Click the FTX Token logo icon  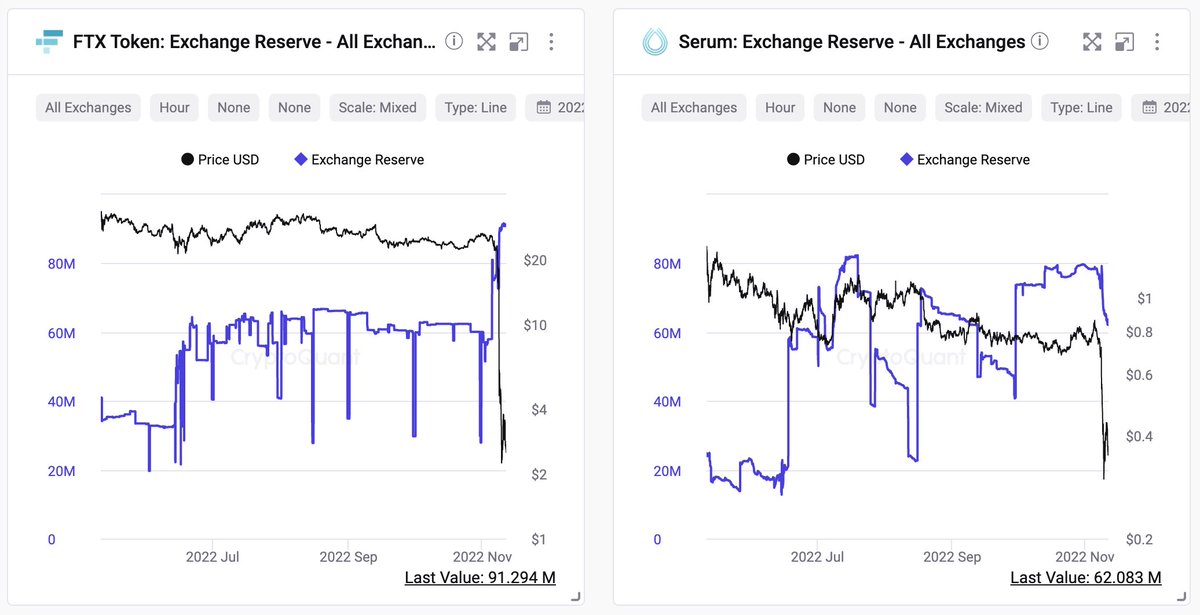[x=48, y=41]
